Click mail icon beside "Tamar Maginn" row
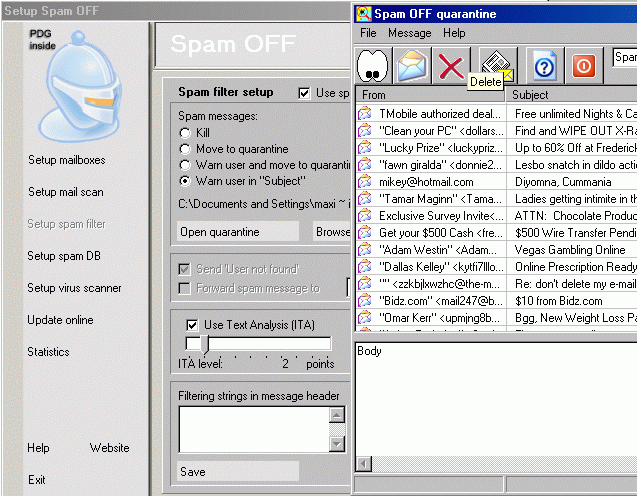This screenshot has width=637, height=496. click(x=365, y=199)
